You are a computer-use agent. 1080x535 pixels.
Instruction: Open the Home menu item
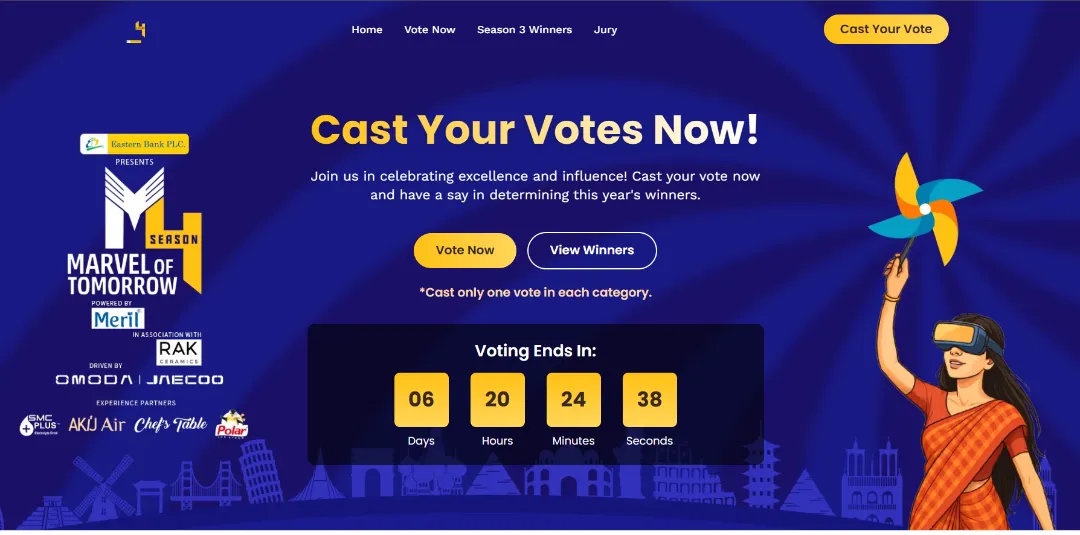[367, 30]
